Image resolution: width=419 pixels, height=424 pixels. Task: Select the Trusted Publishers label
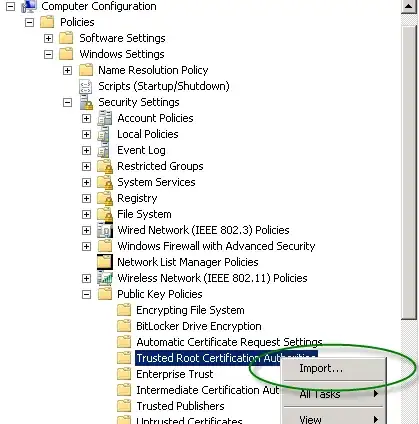click(180, 406)
